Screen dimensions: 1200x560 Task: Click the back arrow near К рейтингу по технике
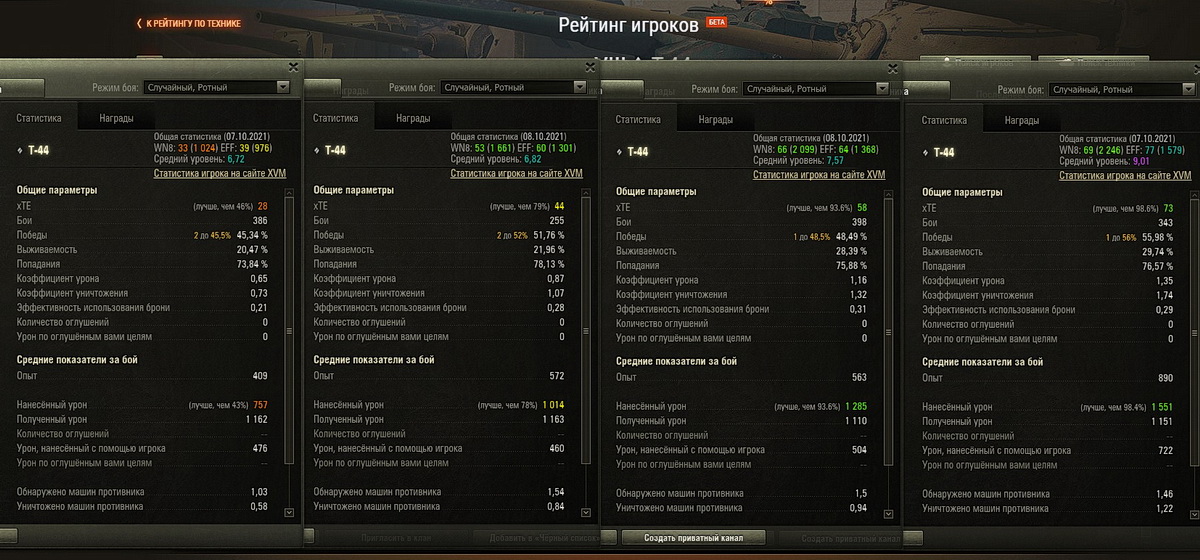point(139,23)
